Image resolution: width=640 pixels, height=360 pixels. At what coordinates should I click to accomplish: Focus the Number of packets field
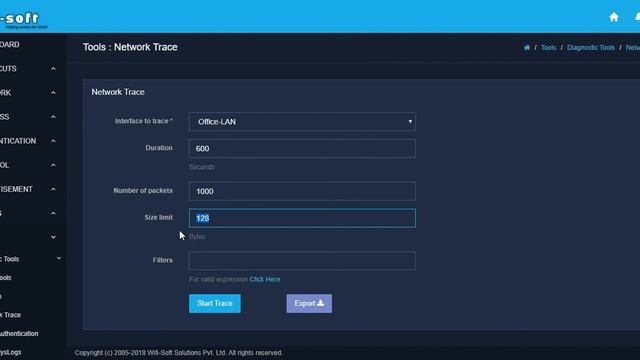pyautogui.click(x=302, y=191)
